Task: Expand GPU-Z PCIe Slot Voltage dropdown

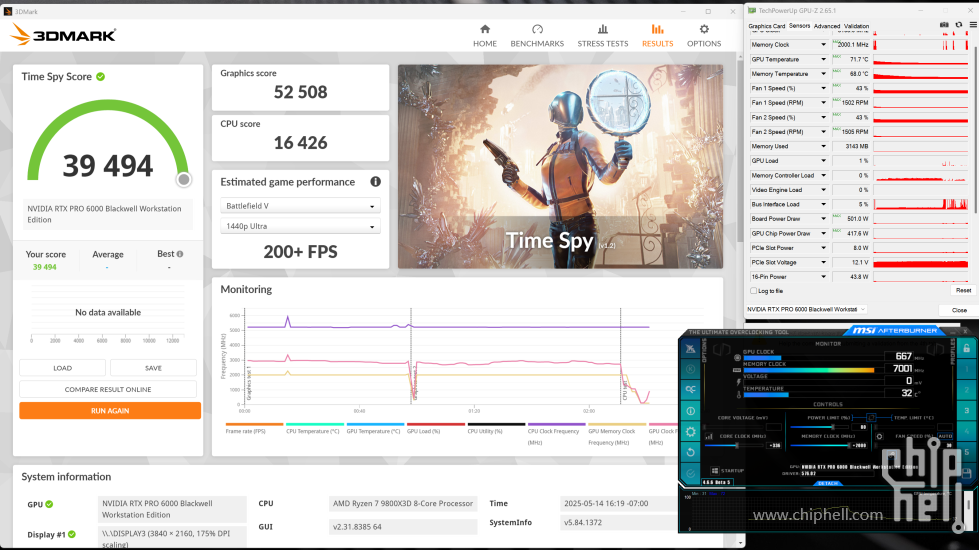Action: (x=823, y=262)
